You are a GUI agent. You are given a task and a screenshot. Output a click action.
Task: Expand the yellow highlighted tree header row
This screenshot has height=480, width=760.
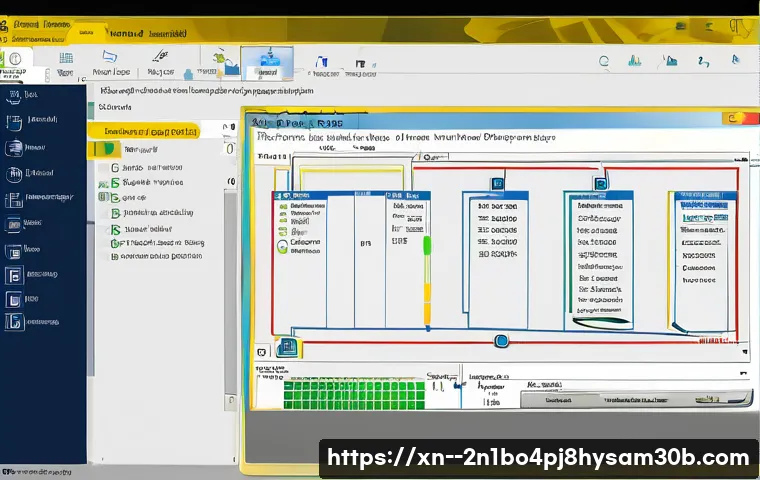(142, 131)
